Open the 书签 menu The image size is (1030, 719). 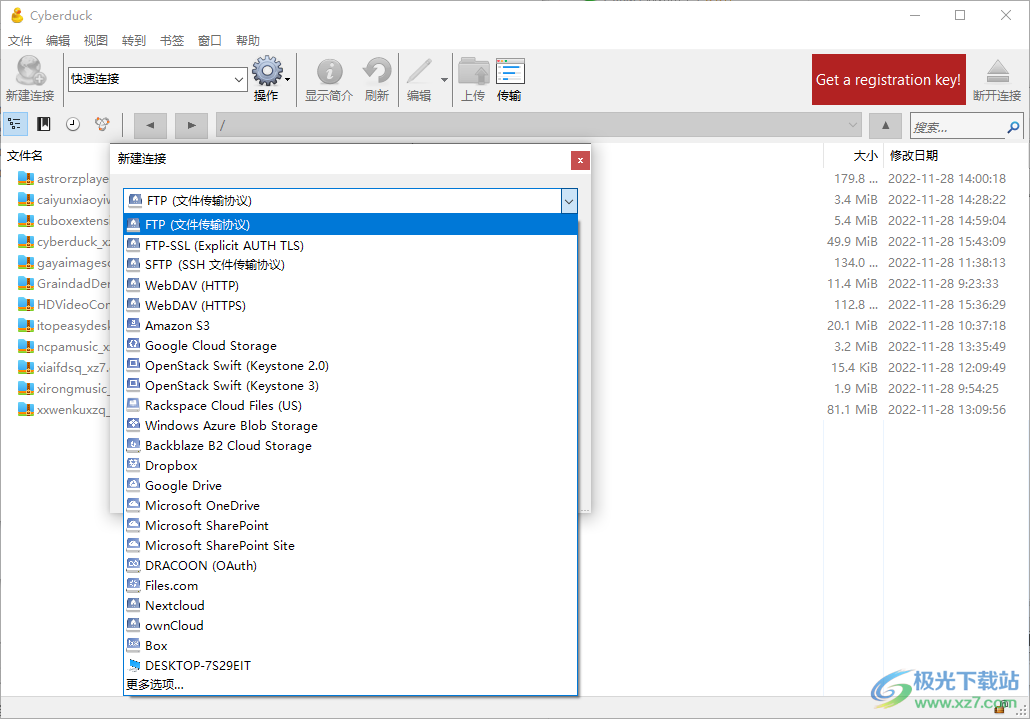point(170,40)
